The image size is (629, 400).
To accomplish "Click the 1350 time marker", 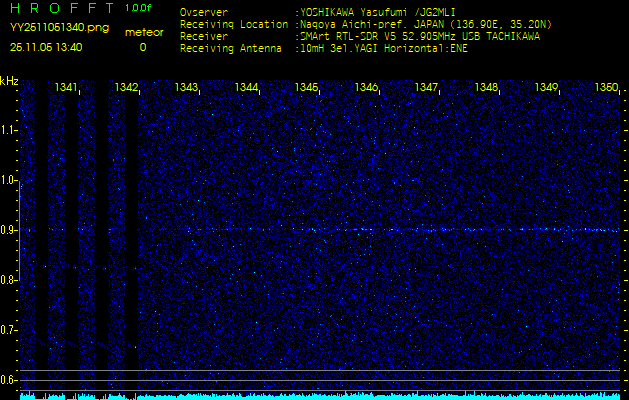I will tap(606, 88).
